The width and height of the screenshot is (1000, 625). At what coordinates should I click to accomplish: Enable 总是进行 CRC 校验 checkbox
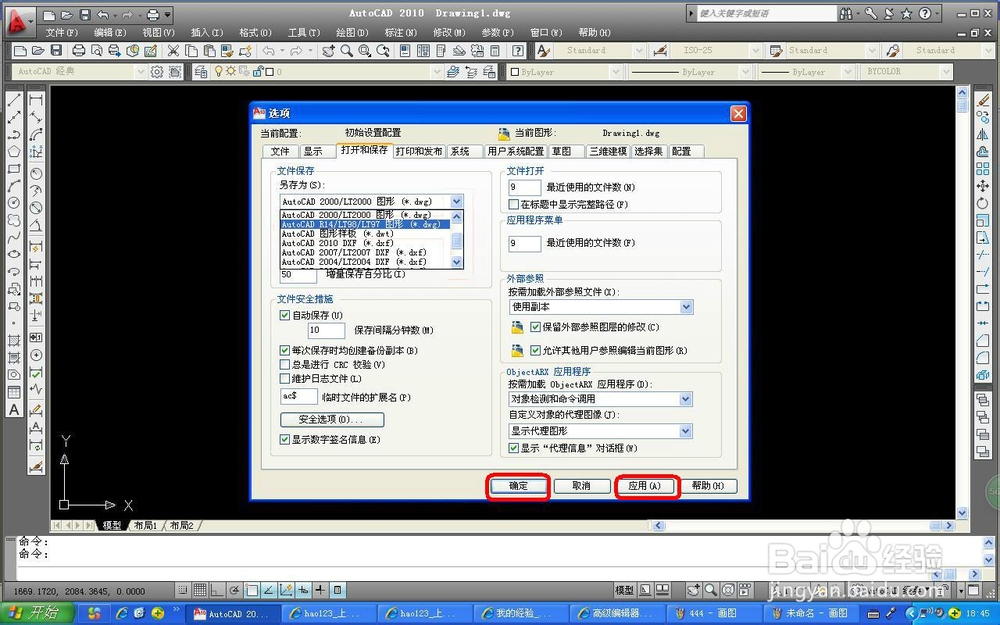(x=285, y=364)
